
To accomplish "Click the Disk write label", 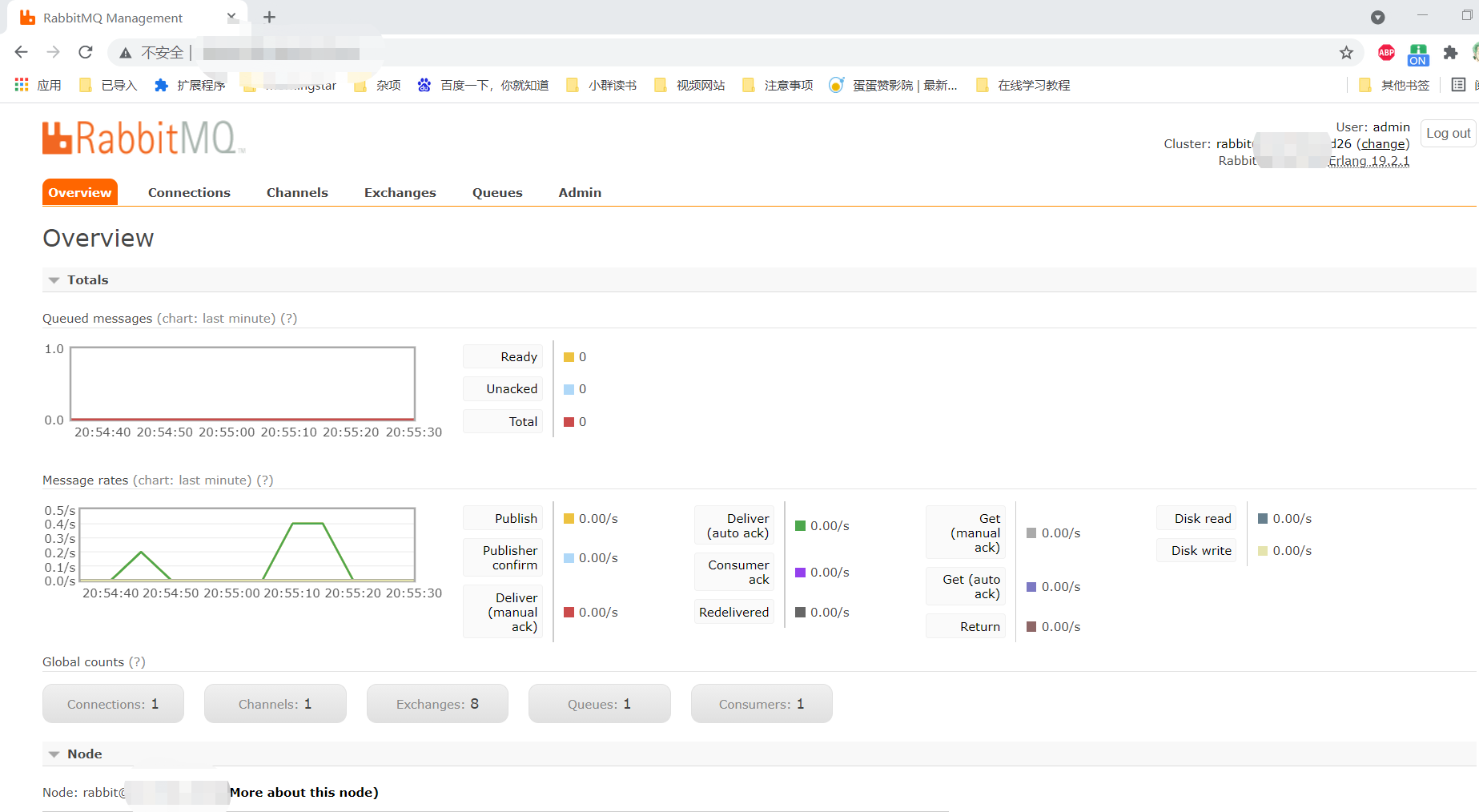I will point(1196,551).
